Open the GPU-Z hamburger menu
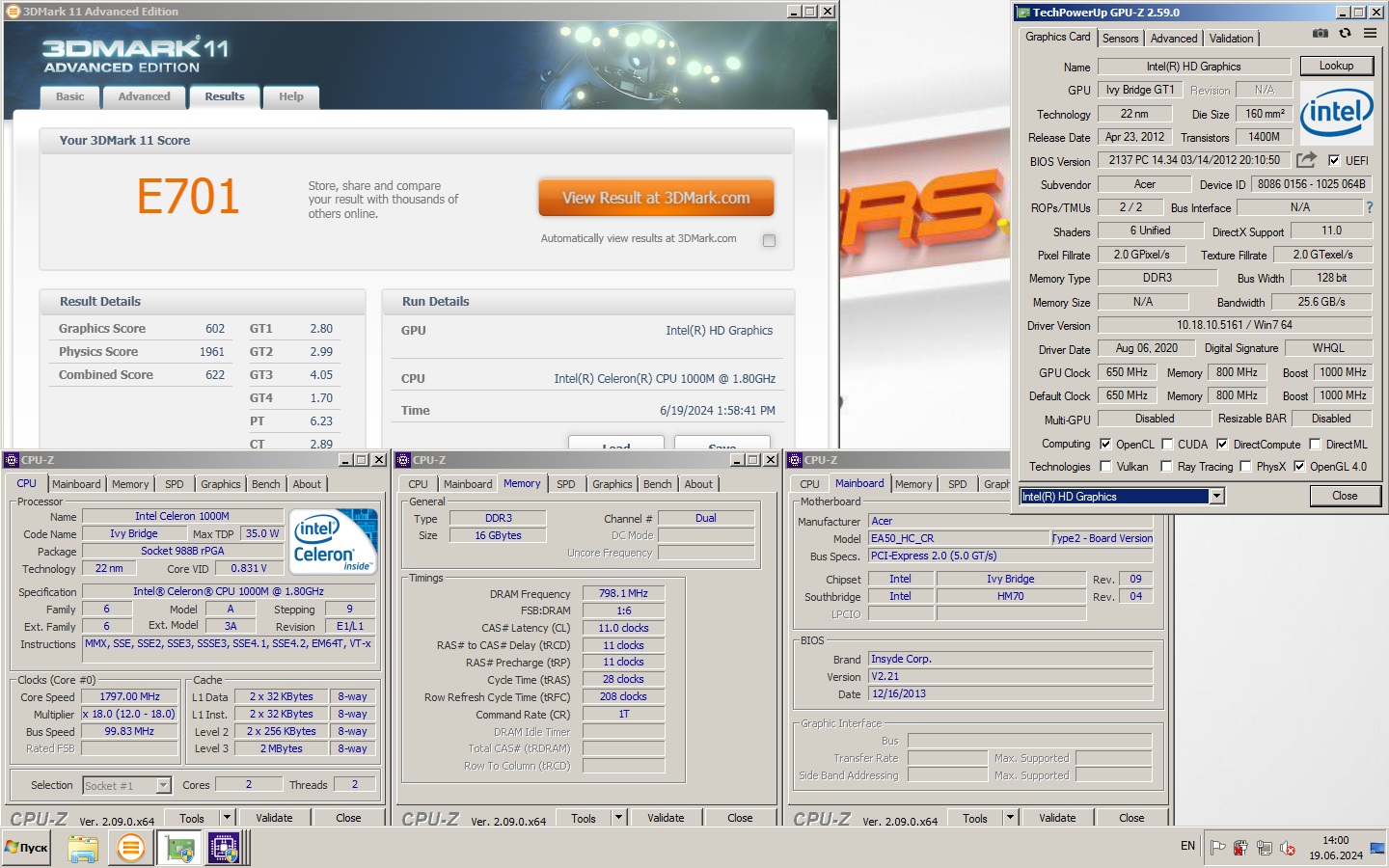This screenshot has height=868, width=1389. tap(1370, 34)
